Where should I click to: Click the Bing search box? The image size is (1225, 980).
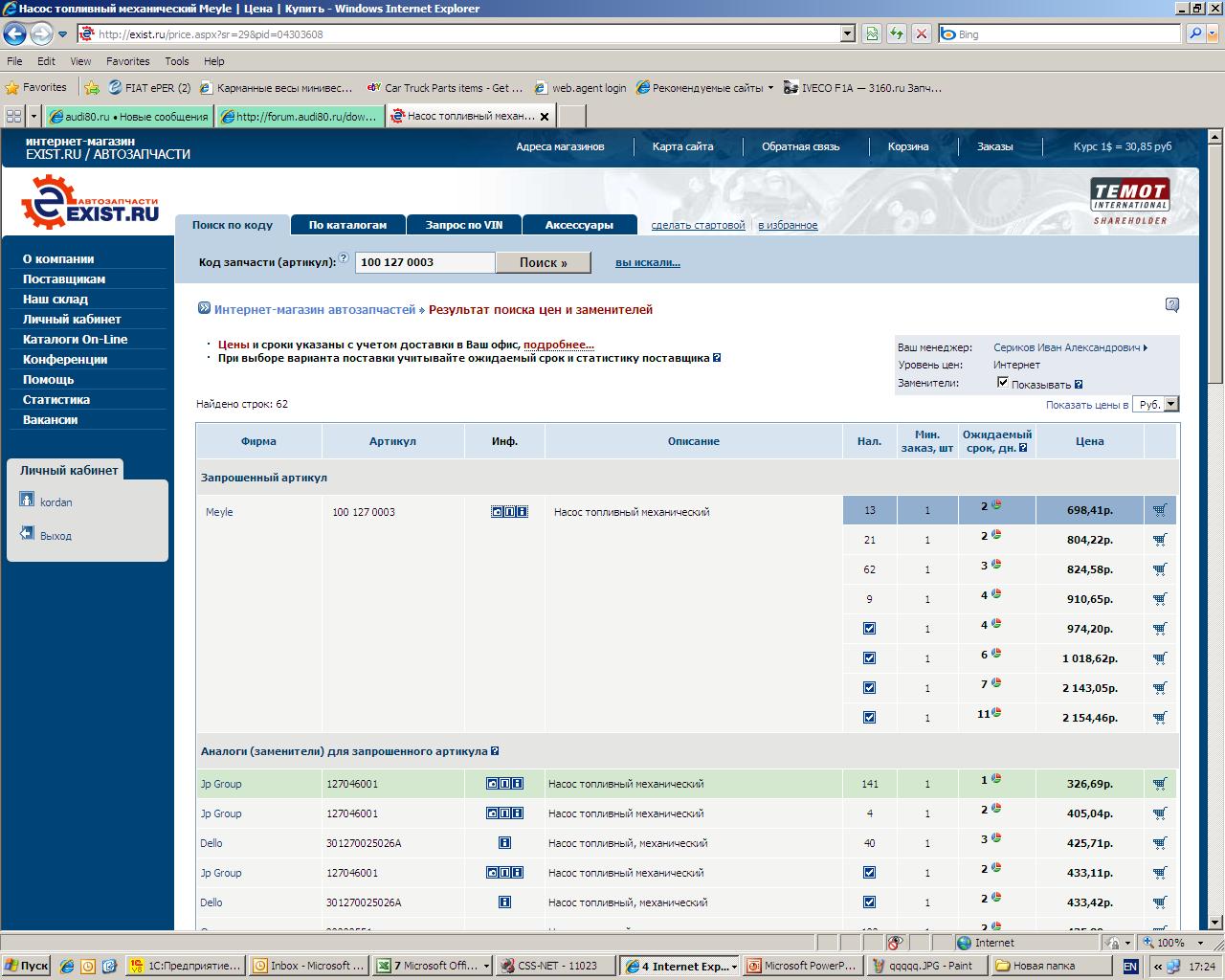click(1060, 33)
